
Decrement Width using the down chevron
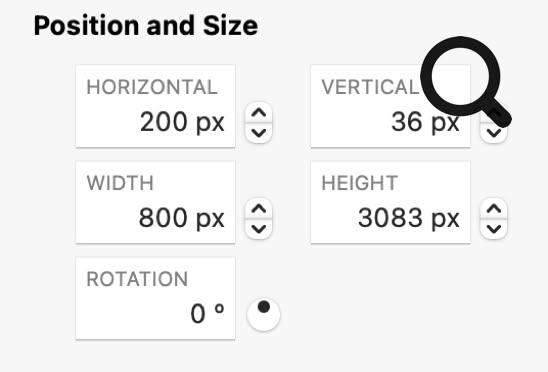(x=259, y=229)
